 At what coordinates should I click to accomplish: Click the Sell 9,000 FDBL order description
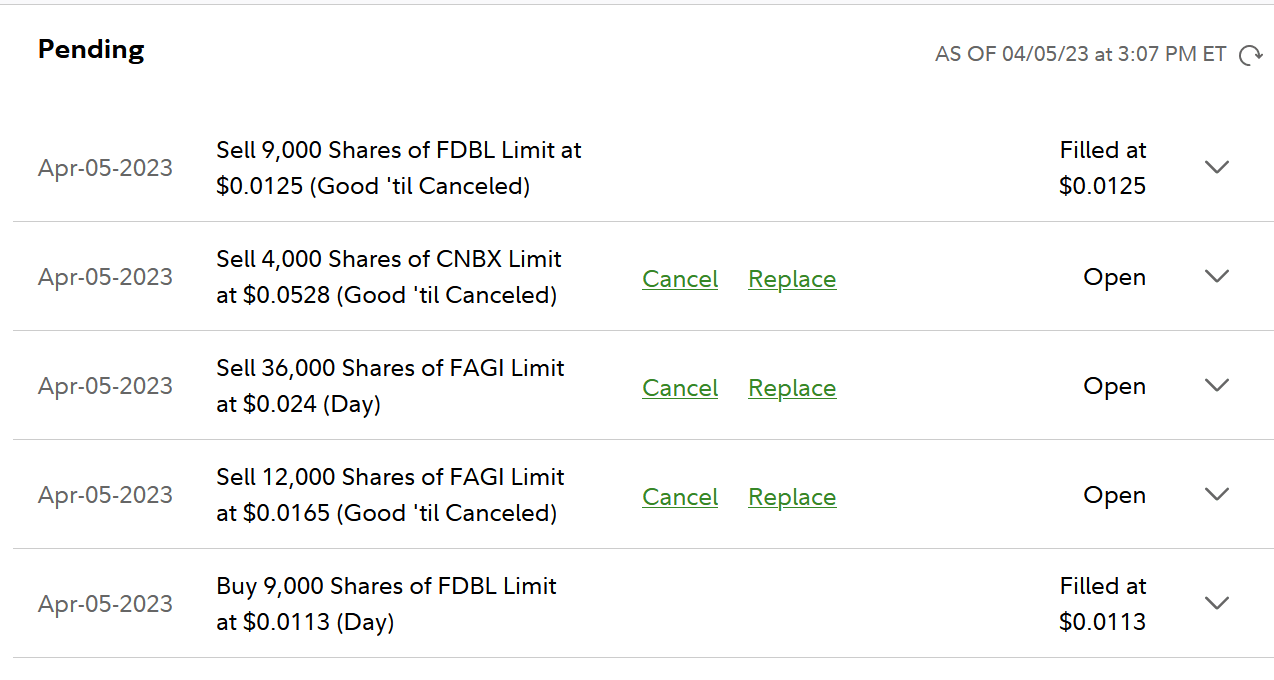pyautogui.click(x=398, y=168)
